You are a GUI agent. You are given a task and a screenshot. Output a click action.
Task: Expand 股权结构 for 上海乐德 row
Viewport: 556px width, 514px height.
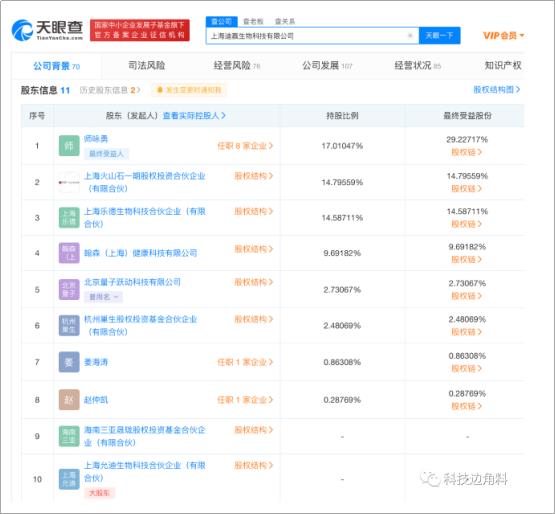tap(253, 211)
